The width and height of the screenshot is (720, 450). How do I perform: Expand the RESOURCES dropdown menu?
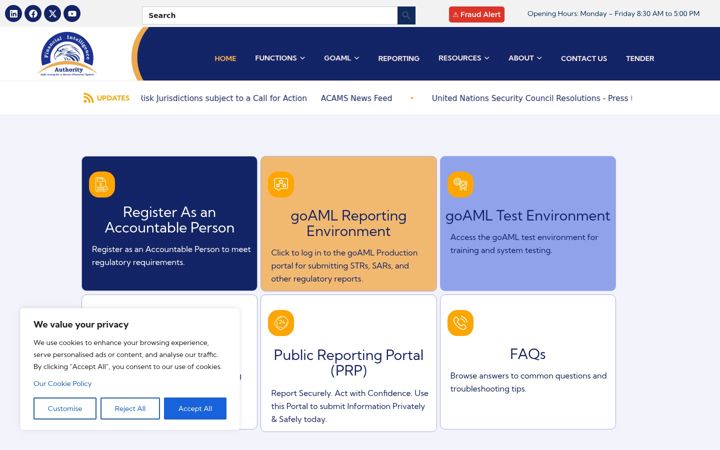coord(464,58)
